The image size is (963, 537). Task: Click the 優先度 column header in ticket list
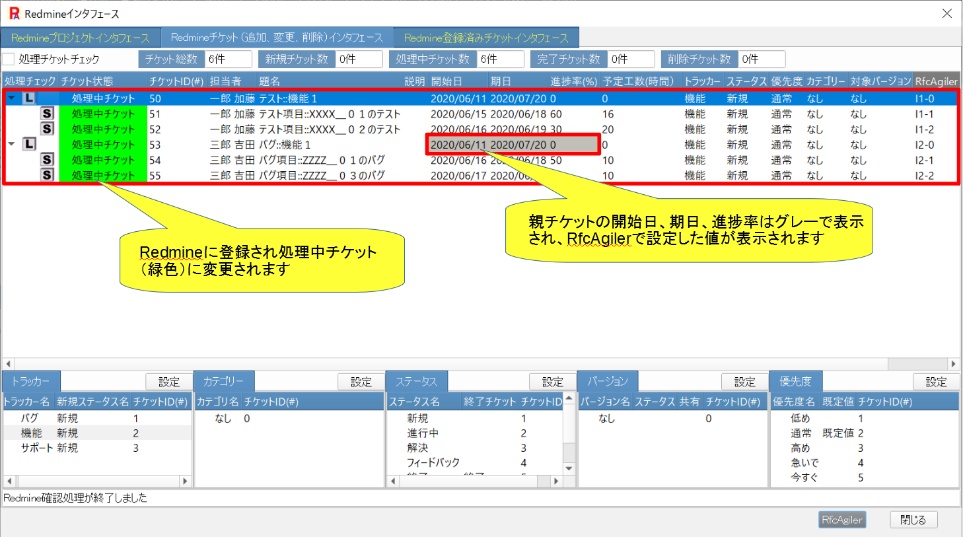coord(787,81)
